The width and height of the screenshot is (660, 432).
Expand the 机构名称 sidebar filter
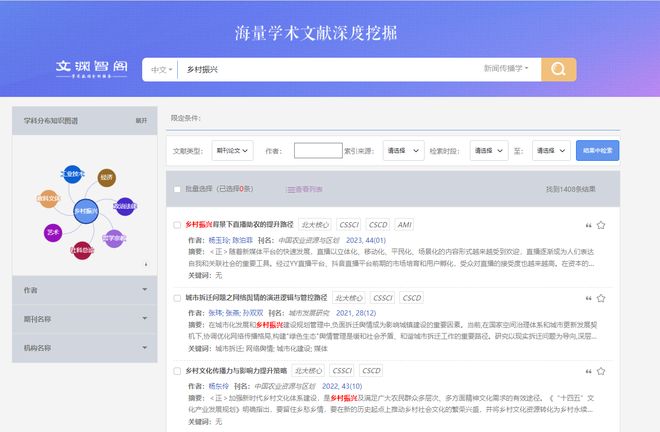tap(85, 348)
